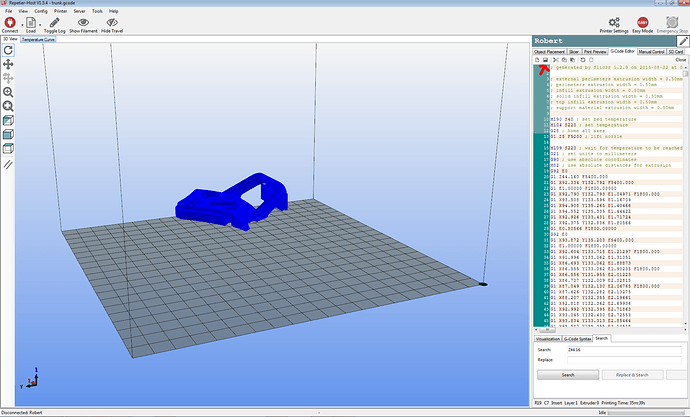
Task: Open Printer Settings gears icon
Action: [614, 22]
